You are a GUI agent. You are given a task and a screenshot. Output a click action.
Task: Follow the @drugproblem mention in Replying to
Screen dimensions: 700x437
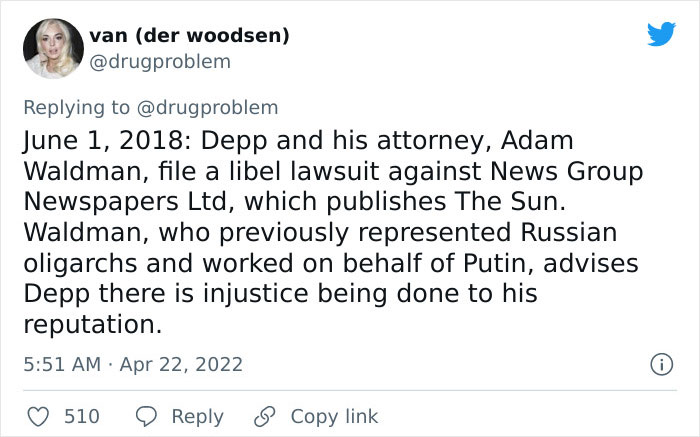coord(208,108)
